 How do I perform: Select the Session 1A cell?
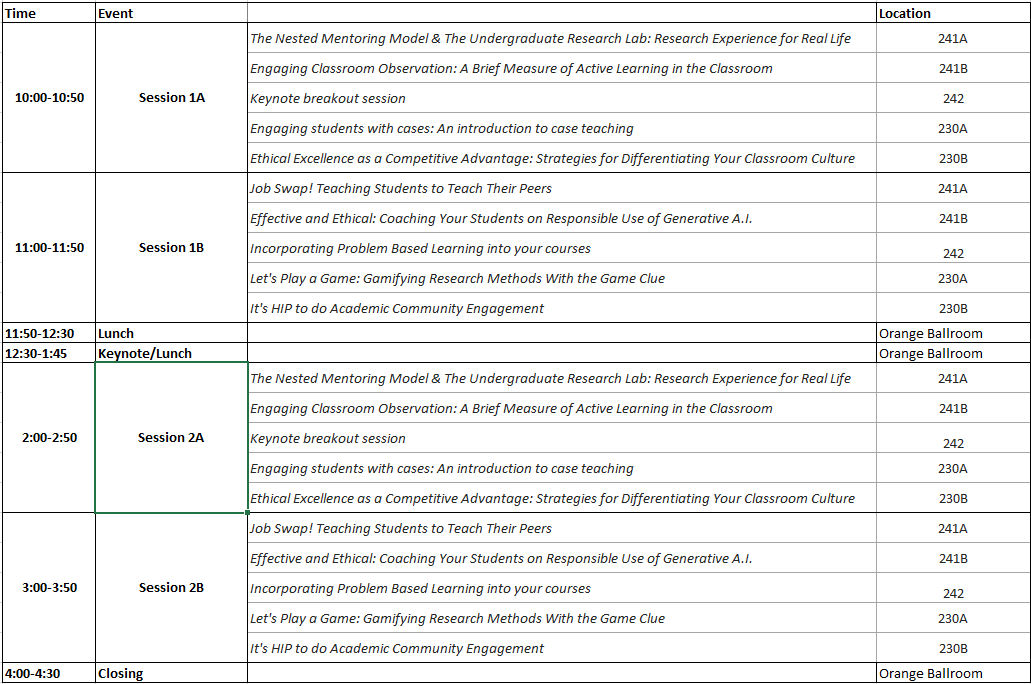(x=171, y=97)
